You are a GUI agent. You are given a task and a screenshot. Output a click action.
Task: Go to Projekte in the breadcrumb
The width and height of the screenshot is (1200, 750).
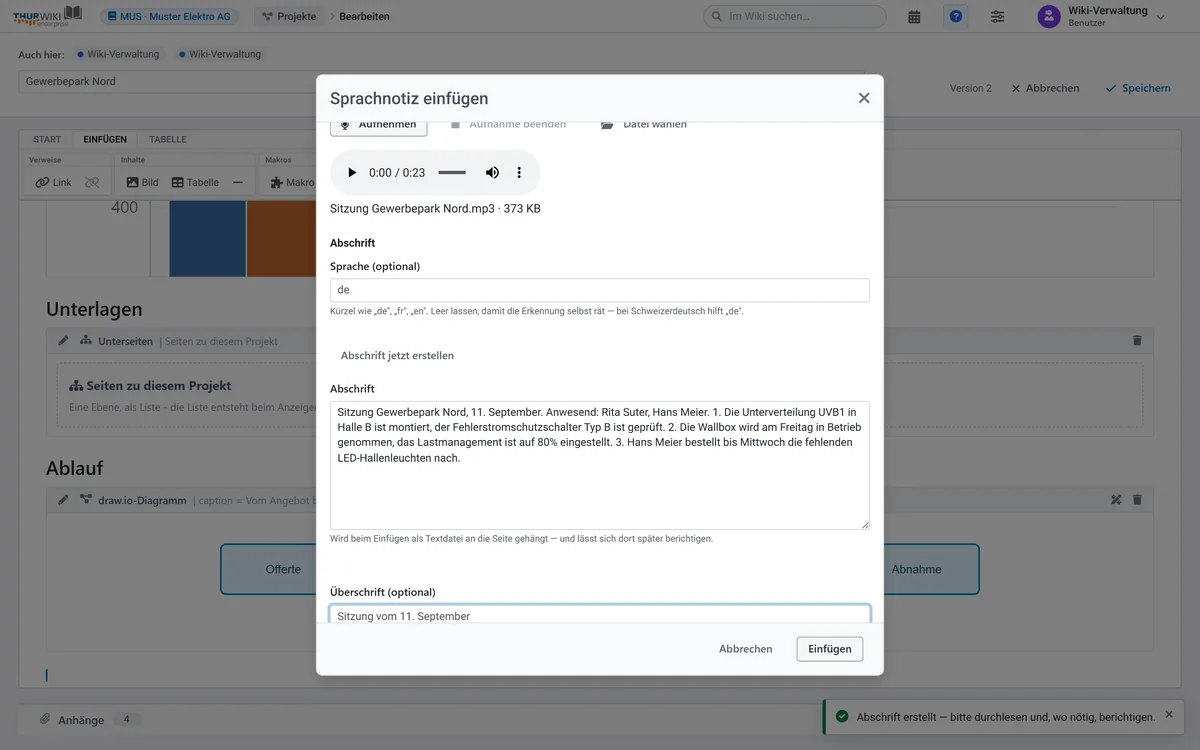tap(289, 16)
